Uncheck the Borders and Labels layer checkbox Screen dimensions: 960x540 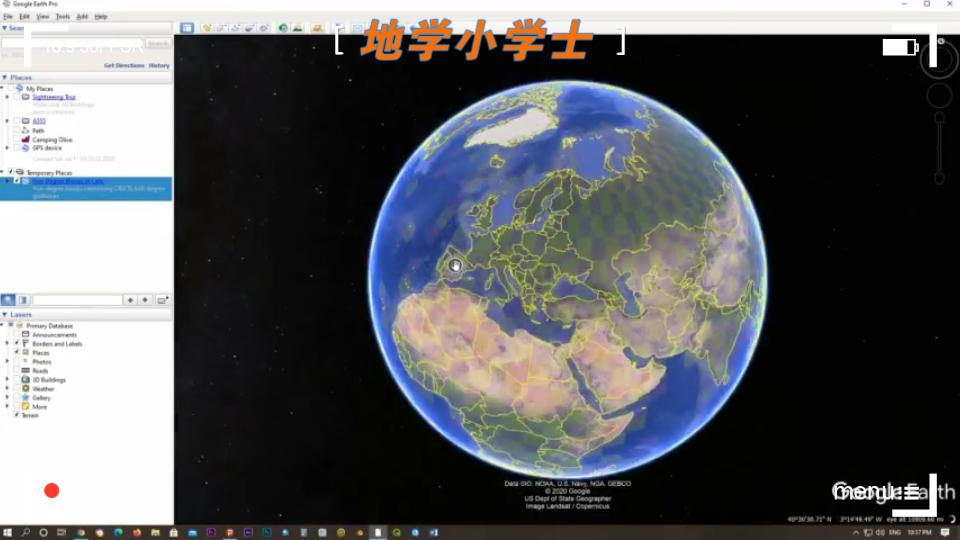click(17, 343)
